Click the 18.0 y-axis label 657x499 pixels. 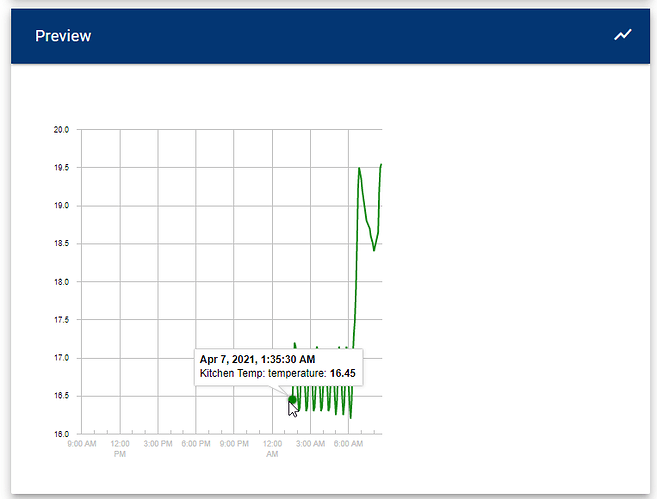point(61,282)
